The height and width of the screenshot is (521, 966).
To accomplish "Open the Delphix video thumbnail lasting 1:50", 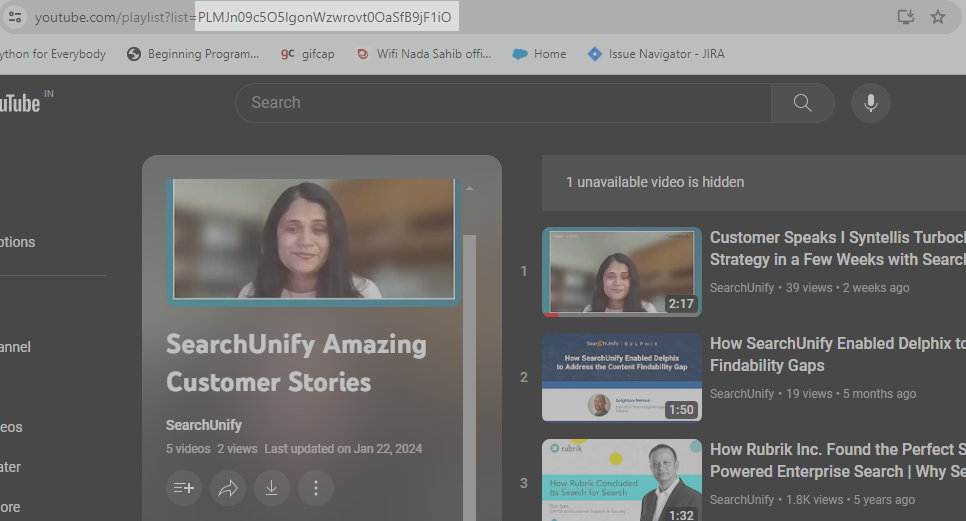I will click(x=621, y=377).
